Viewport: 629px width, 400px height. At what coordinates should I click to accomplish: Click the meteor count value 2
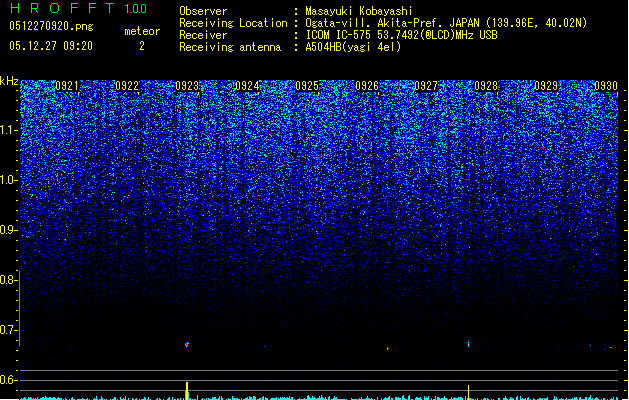[x=142, y=46]
